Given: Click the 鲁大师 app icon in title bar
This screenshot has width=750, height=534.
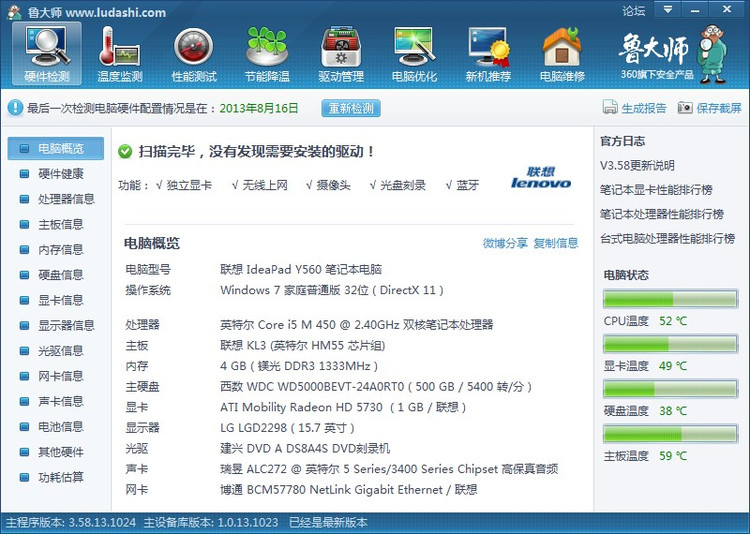Looking at the screenshot, I should (14, 11).
